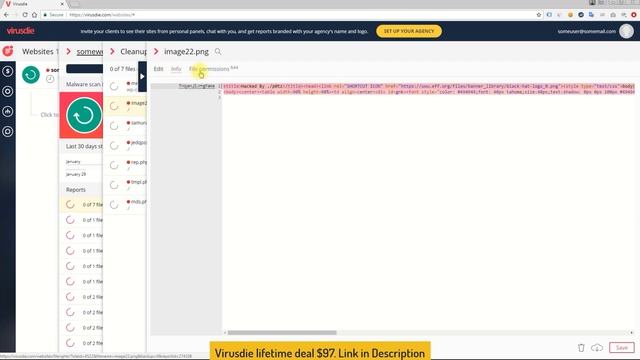640x360 pixels.
Task: Click the firewall flame icon in sidebar
Action: click(x=8, y=111)
